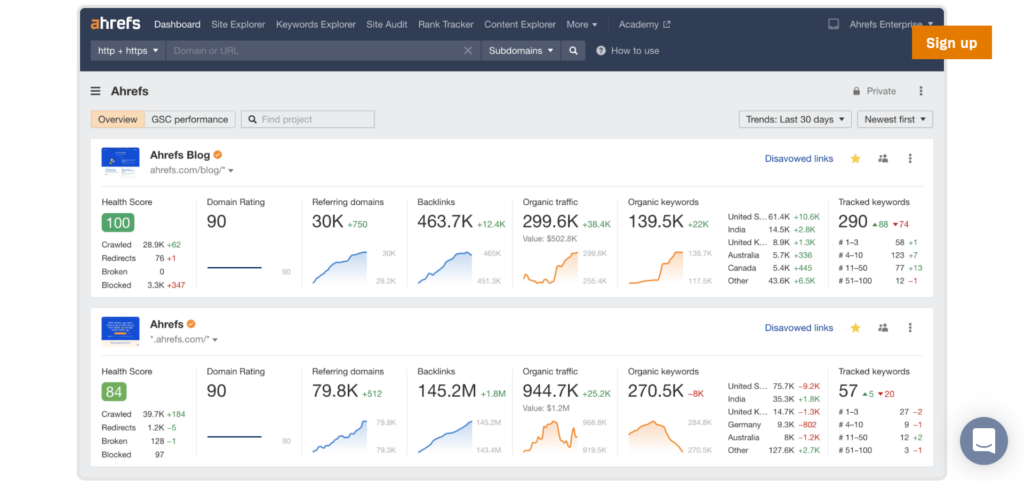Clear the Domain or URL field with X
Screen dimensions: 1024x481
468,50
